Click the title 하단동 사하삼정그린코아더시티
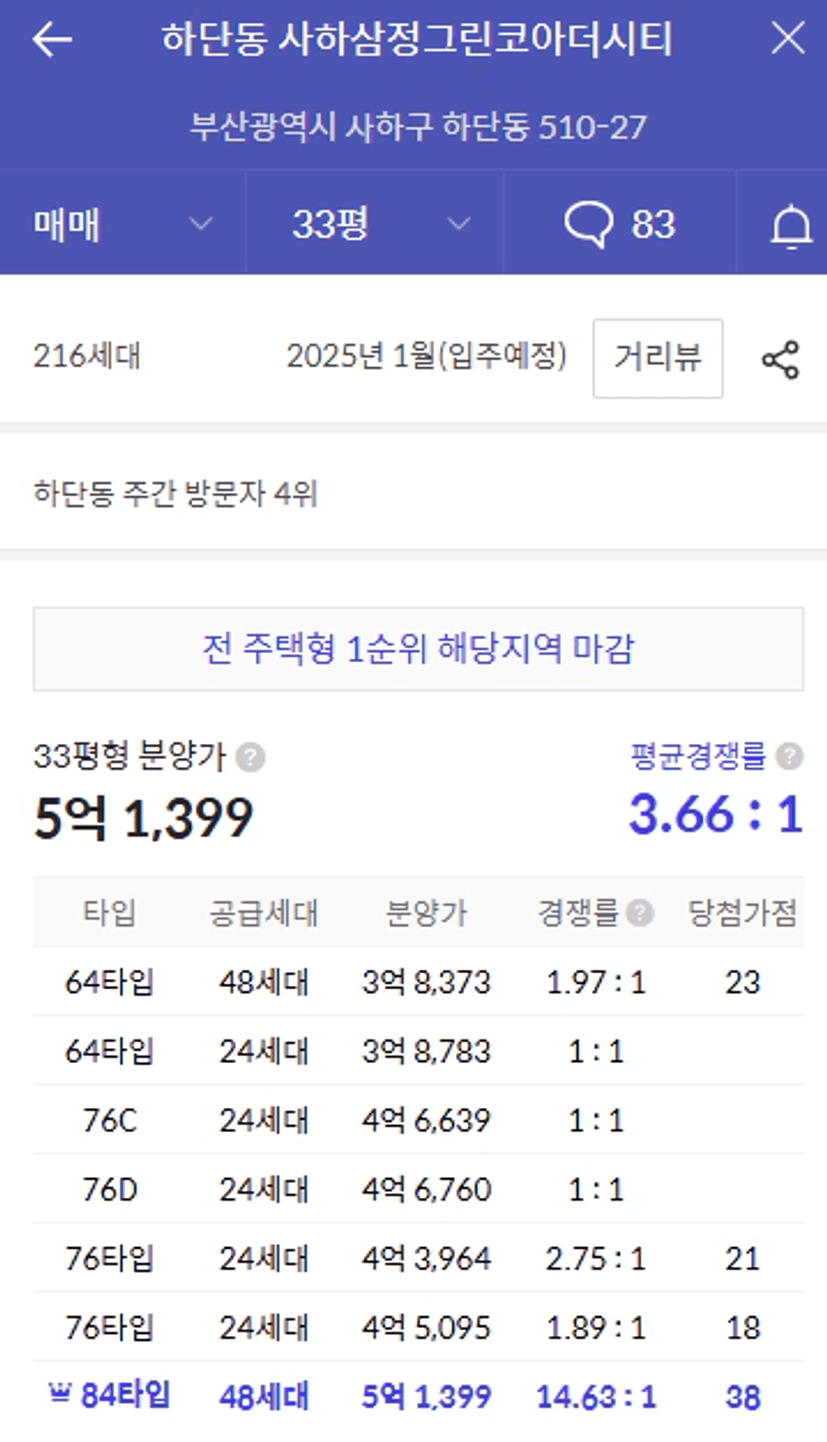This screenshot has width=827, height=1442. coord(417,40)
